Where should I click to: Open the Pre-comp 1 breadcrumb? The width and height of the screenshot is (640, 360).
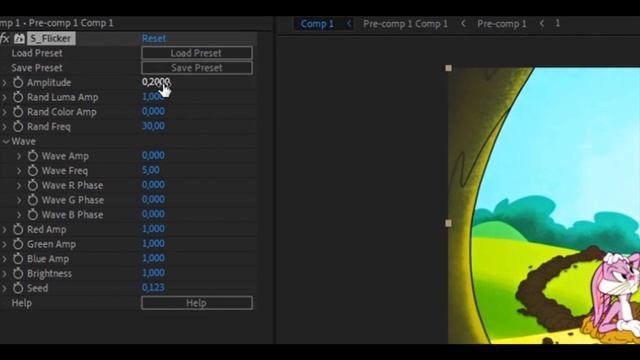point(502,24)
